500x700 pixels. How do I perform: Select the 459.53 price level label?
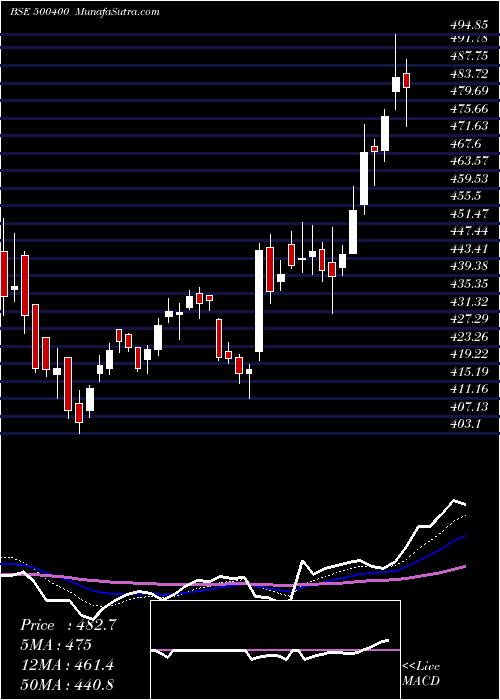click(x=469, y=179)
